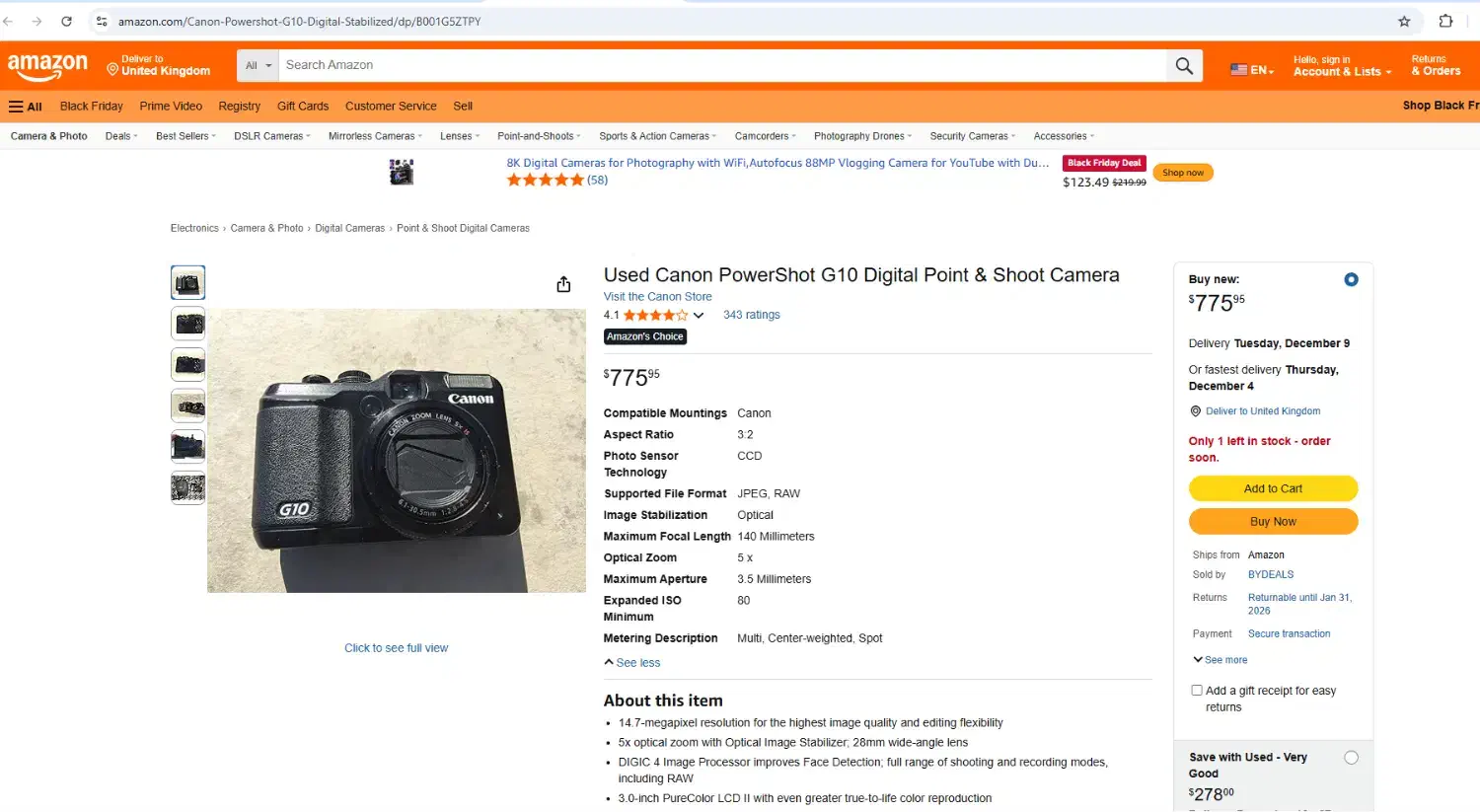Open the Returns & Orders cart icon
Screen dimensions: 1480x812
tap(1435, 65)
